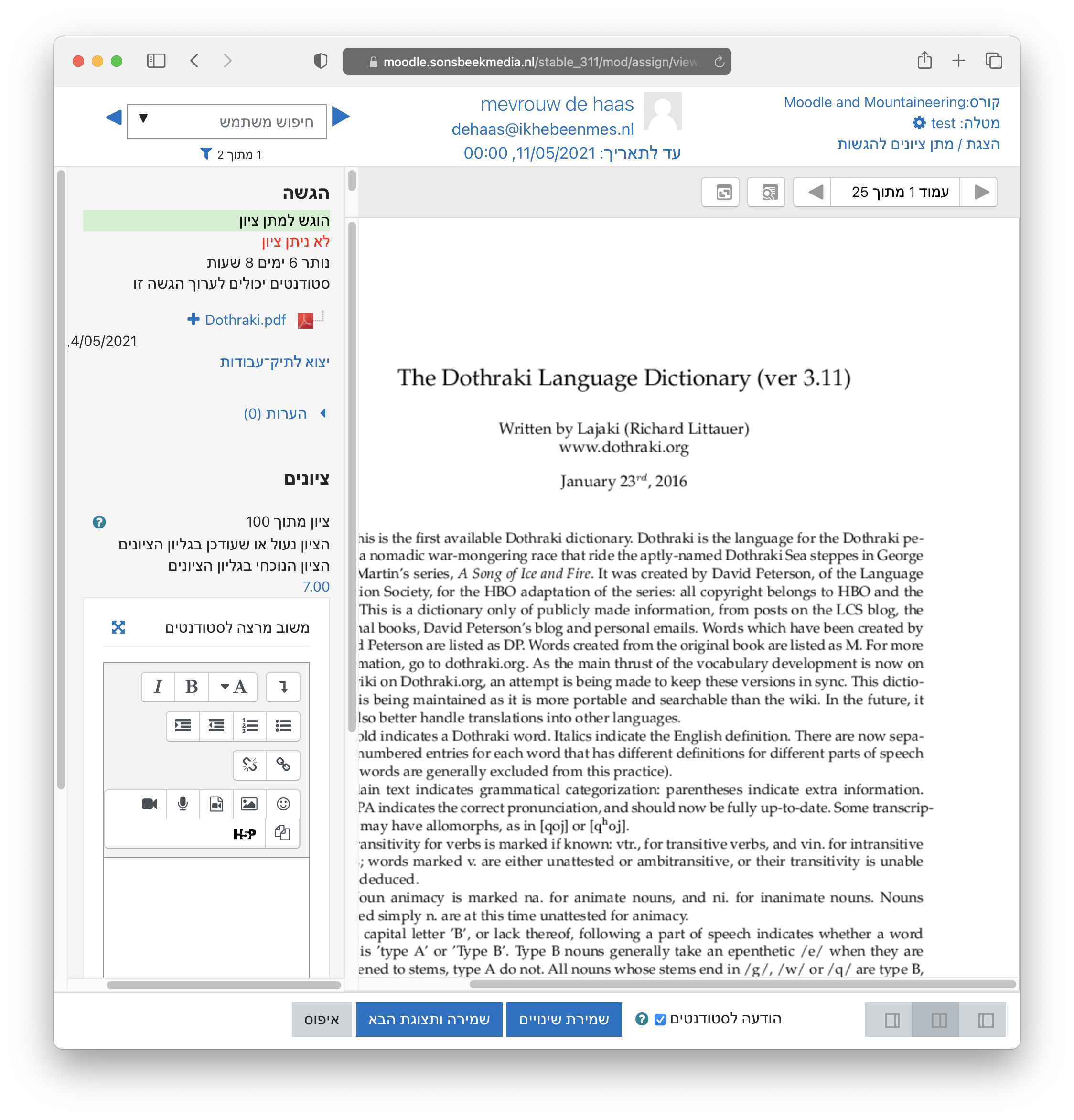Click the PDF horizontal scrollbar

click(x=741, y=984)
